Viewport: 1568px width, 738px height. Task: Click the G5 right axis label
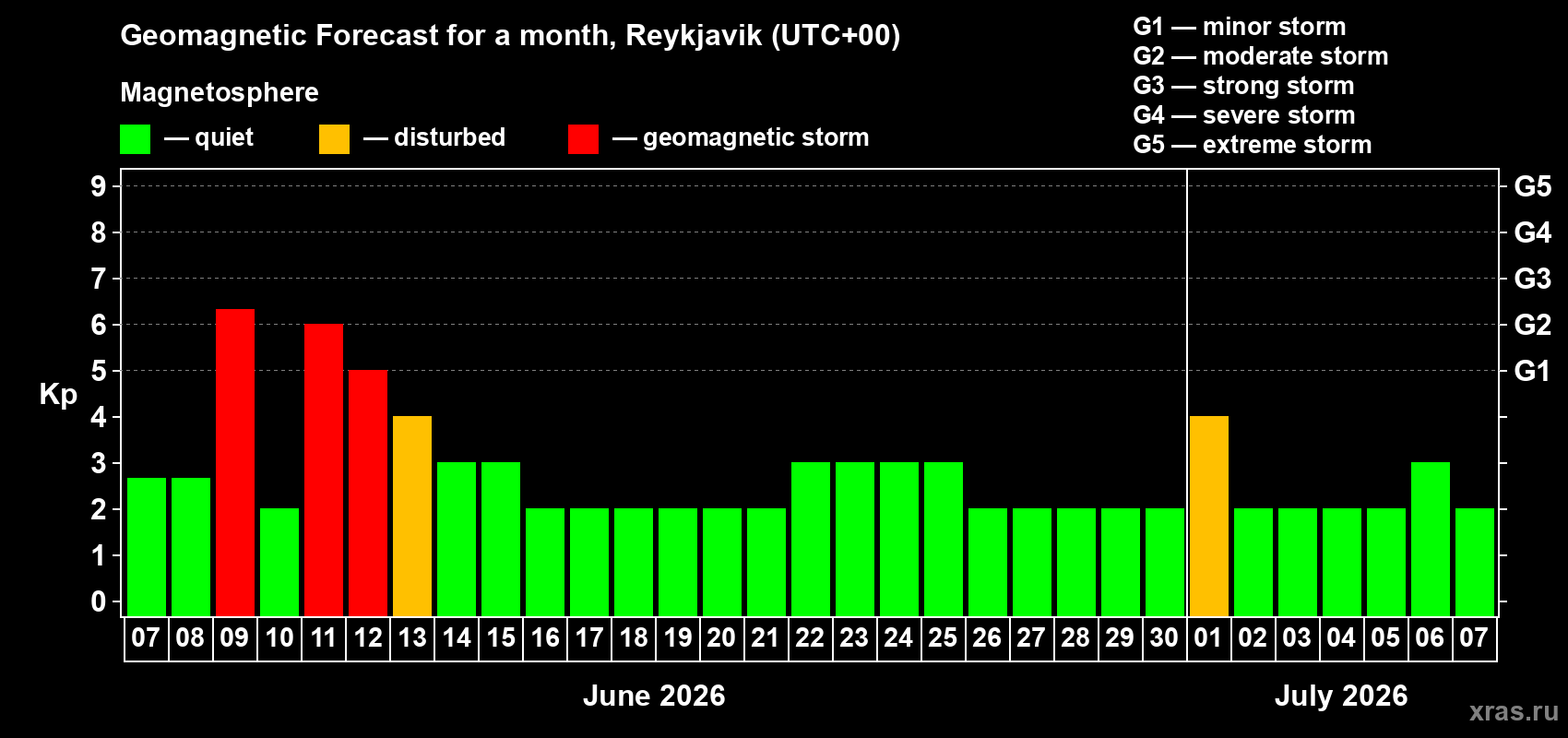(1533, 186)
